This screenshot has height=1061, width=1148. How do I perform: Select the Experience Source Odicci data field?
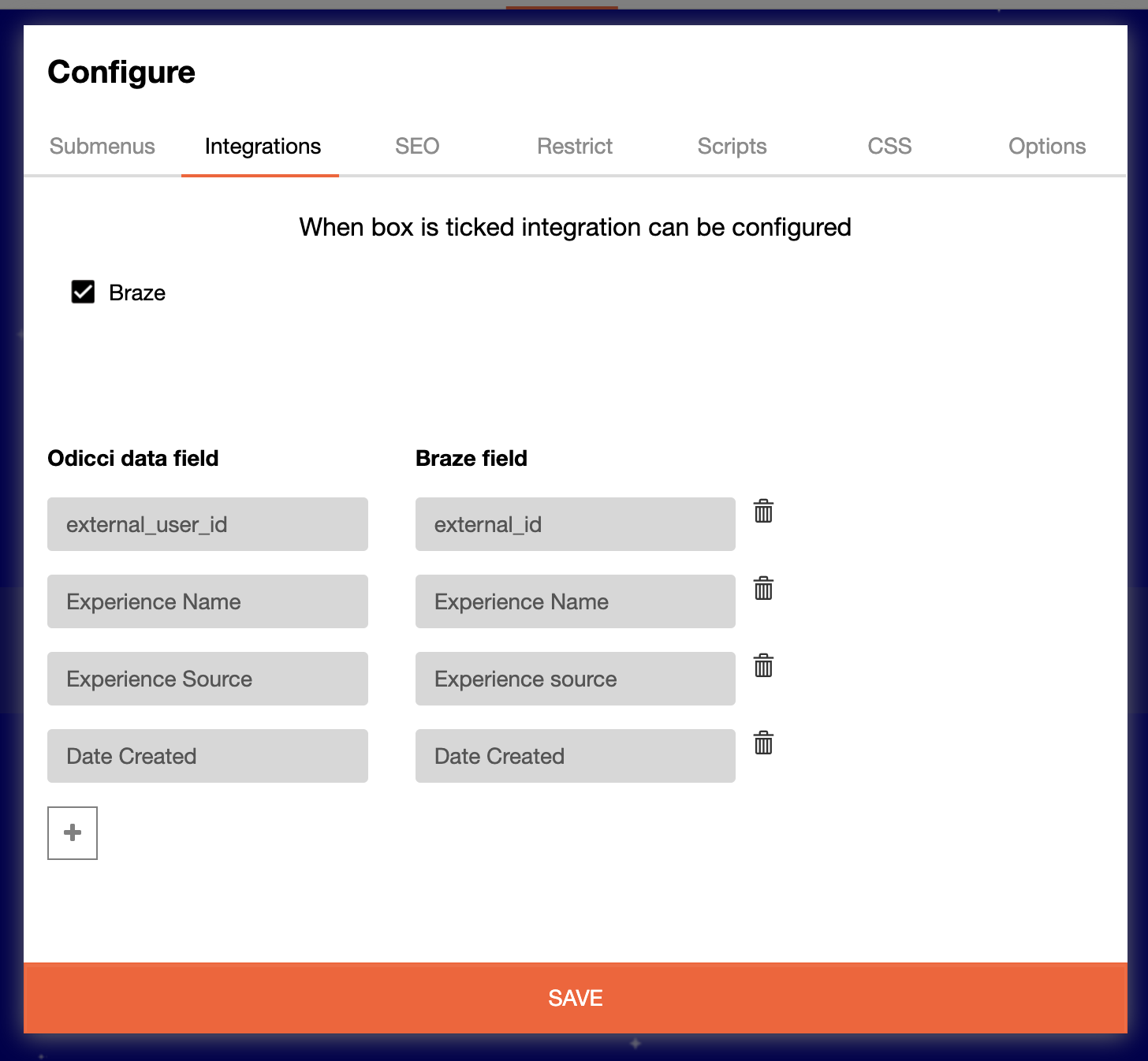pos(207,679)
